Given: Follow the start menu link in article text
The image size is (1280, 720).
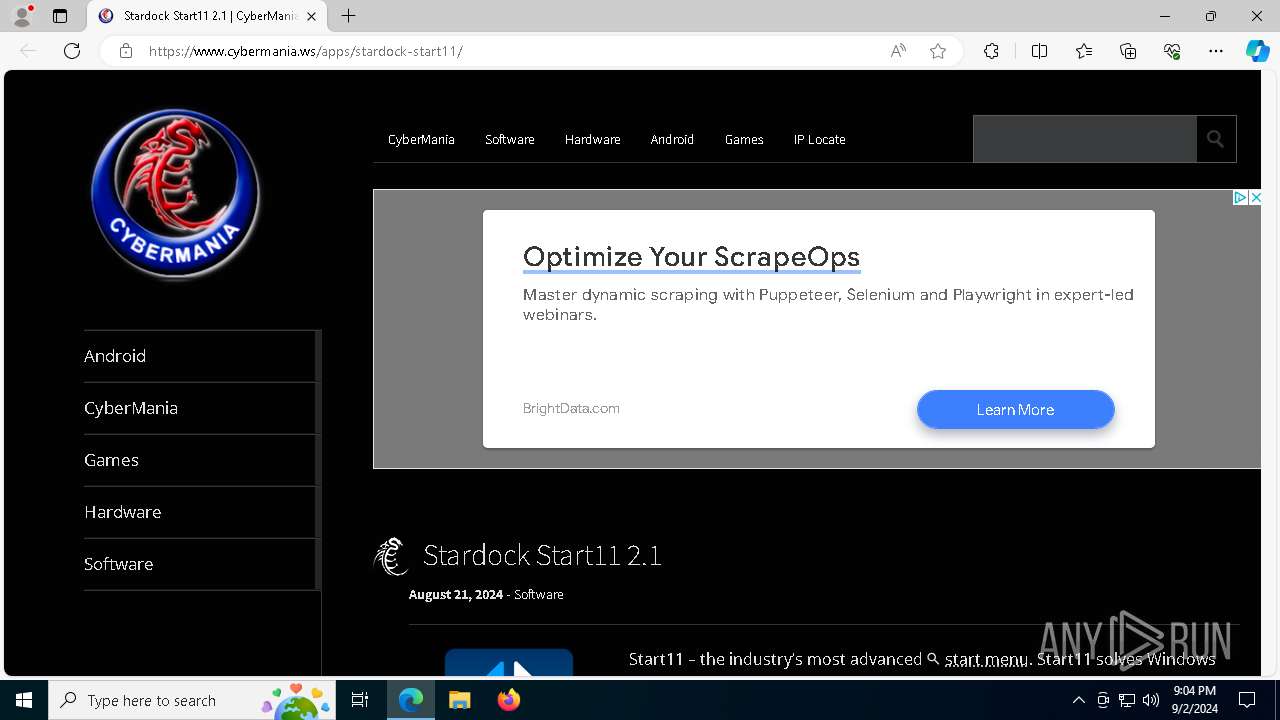Looking at the screenshot, I should (986, 659).
